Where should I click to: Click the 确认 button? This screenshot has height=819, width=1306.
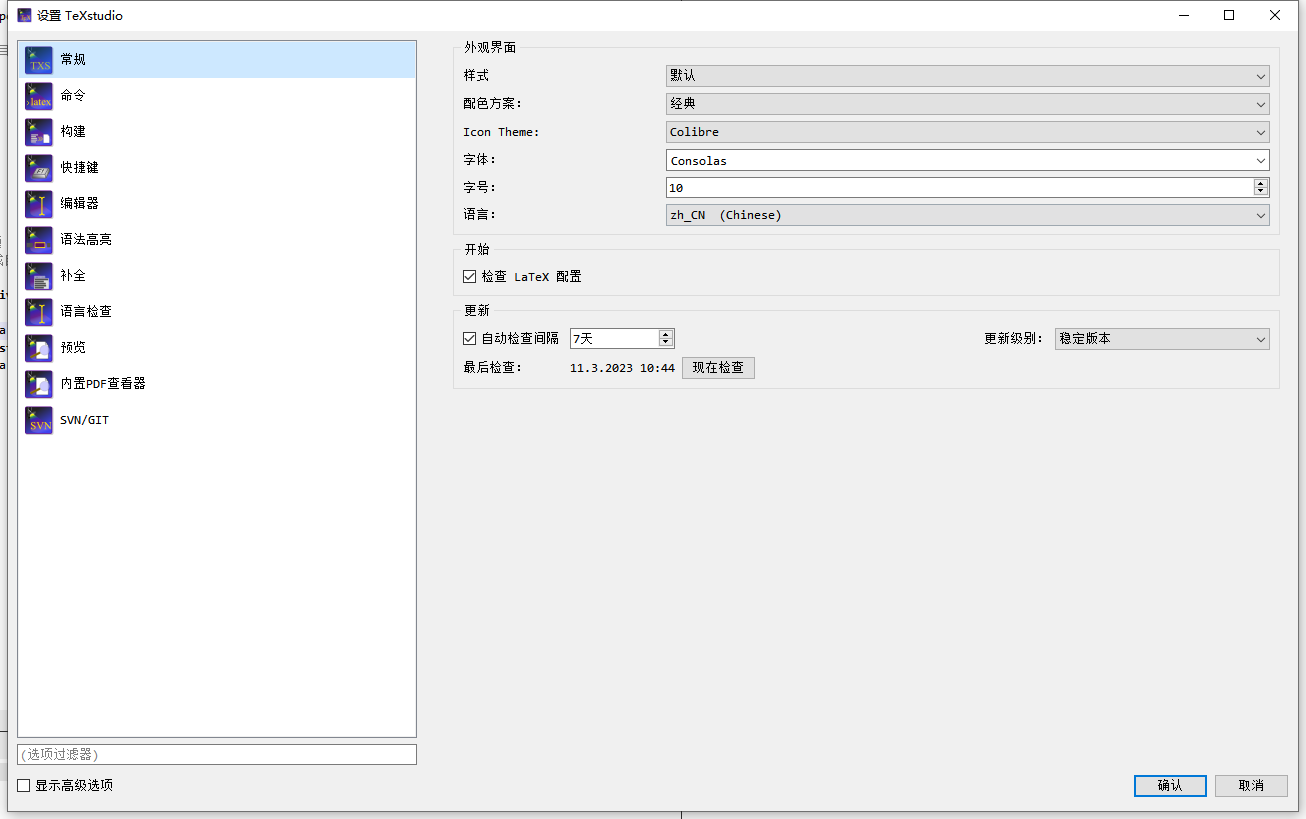tap(1170, 786)
